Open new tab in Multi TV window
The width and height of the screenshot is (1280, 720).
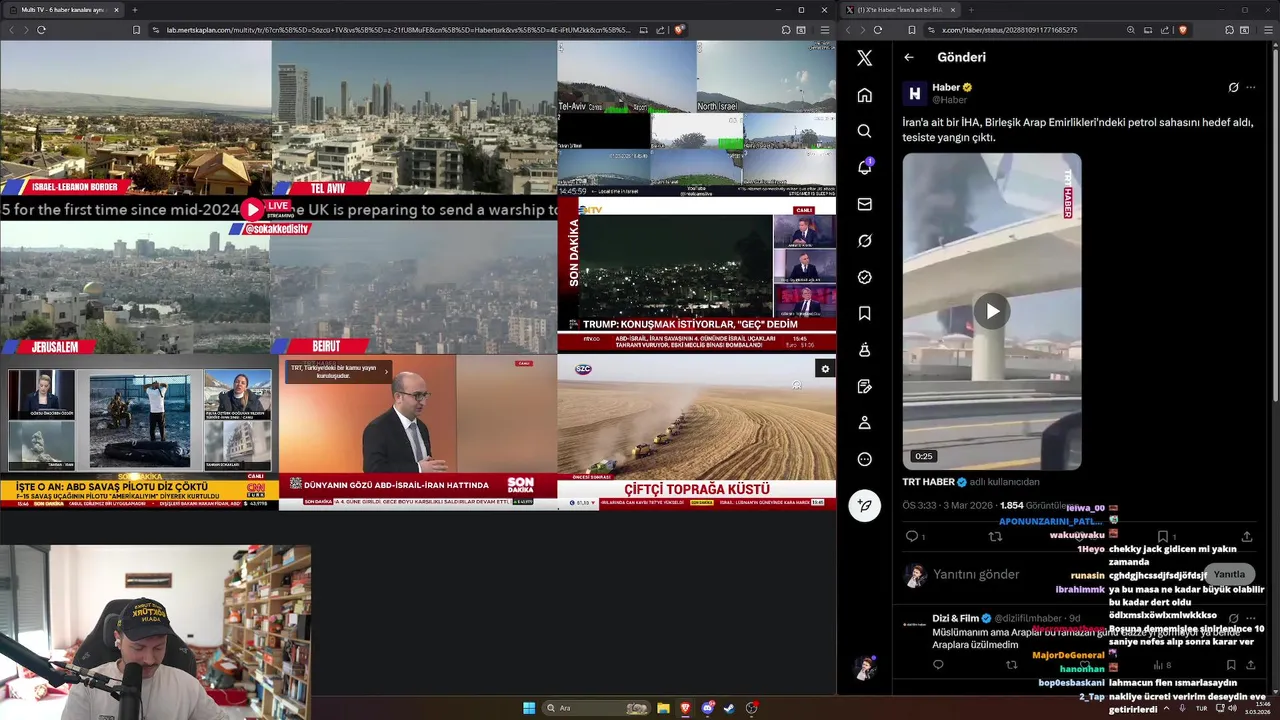point(134,10)
